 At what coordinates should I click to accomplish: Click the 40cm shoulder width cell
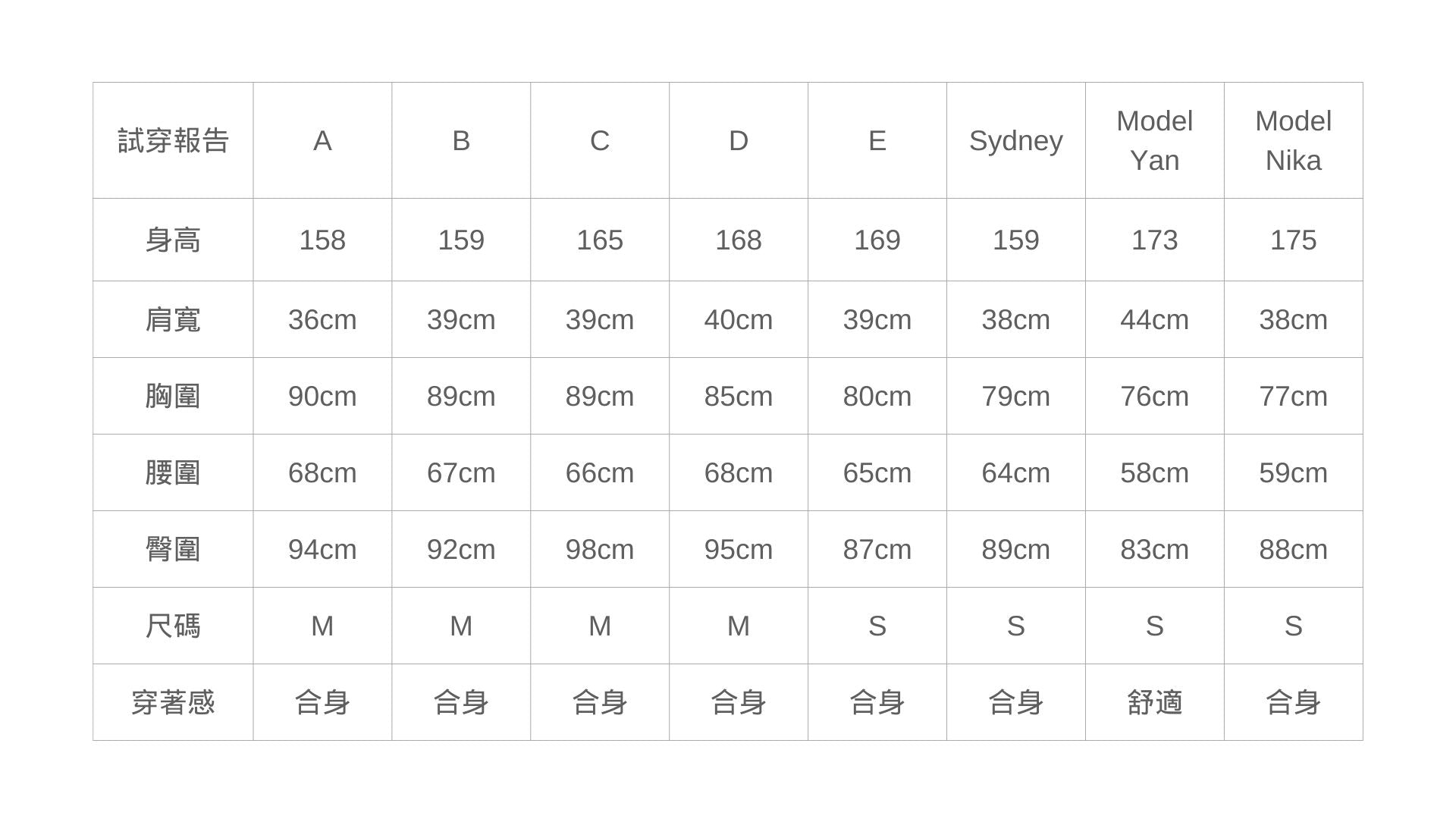739,320
